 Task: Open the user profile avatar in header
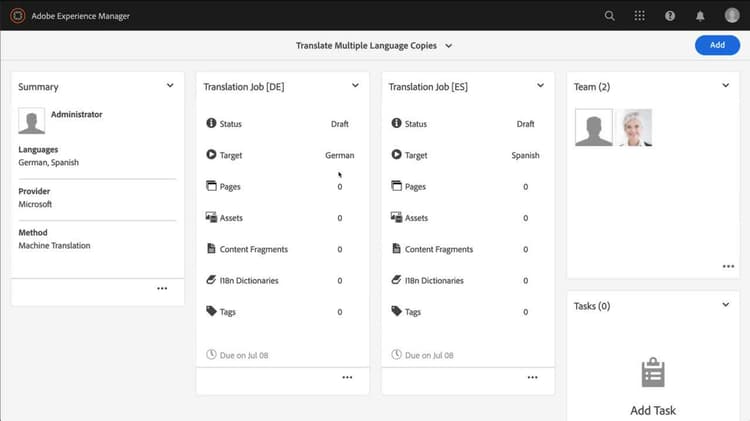732,15
